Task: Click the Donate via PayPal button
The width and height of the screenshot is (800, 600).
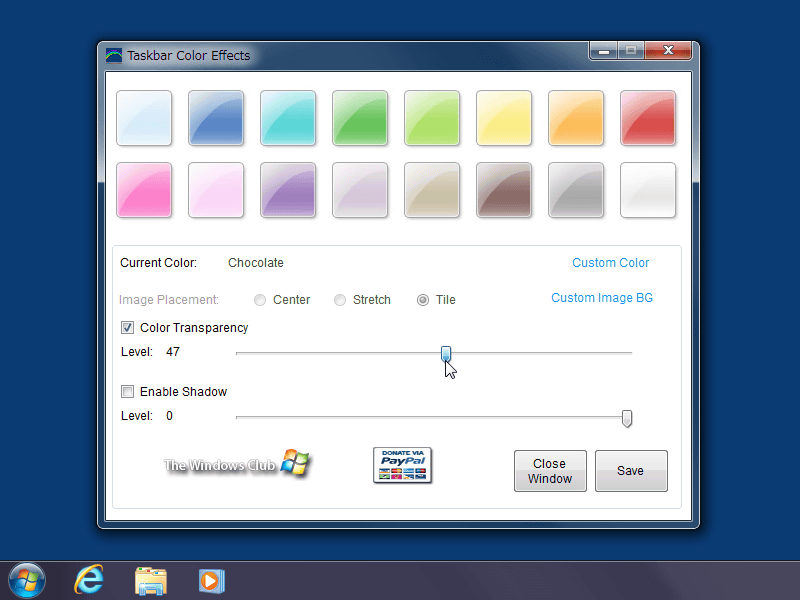Action: pyautogui.click(x=403, y=465)
